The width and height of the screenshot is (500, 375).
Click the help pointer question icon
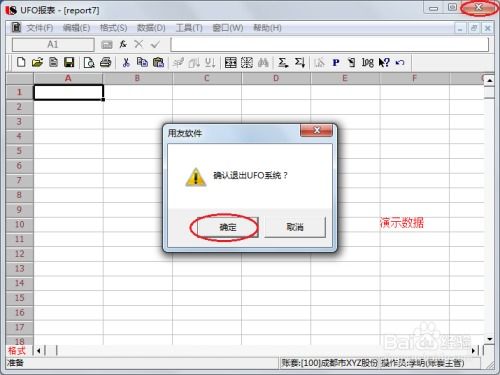384,62
